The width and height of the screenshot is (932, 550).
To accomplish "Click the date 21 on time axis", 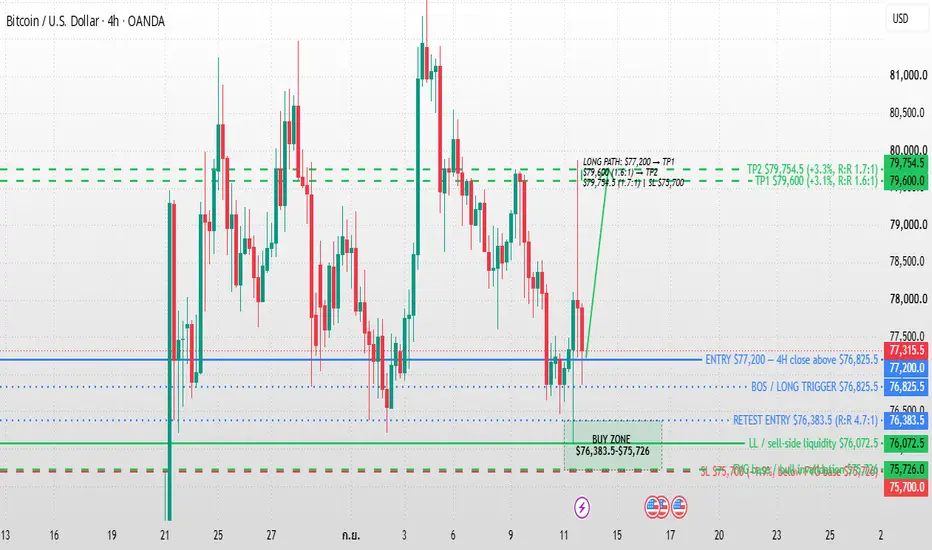I will 165,535.
